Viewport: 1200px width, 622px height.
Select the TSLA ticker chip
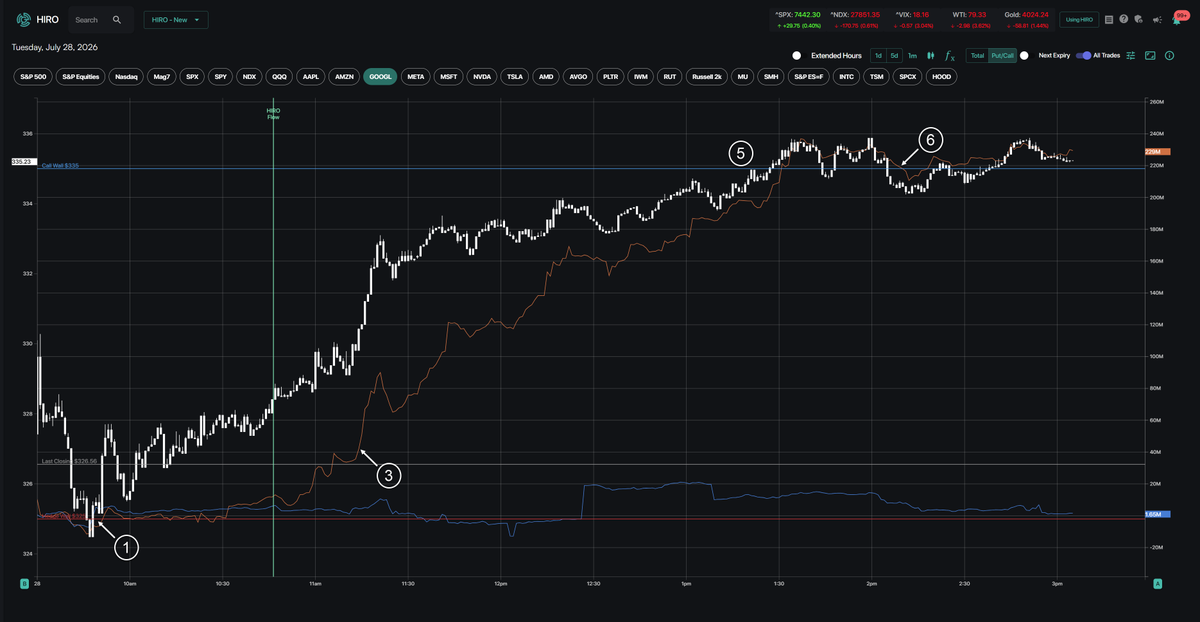coord(515,76)
